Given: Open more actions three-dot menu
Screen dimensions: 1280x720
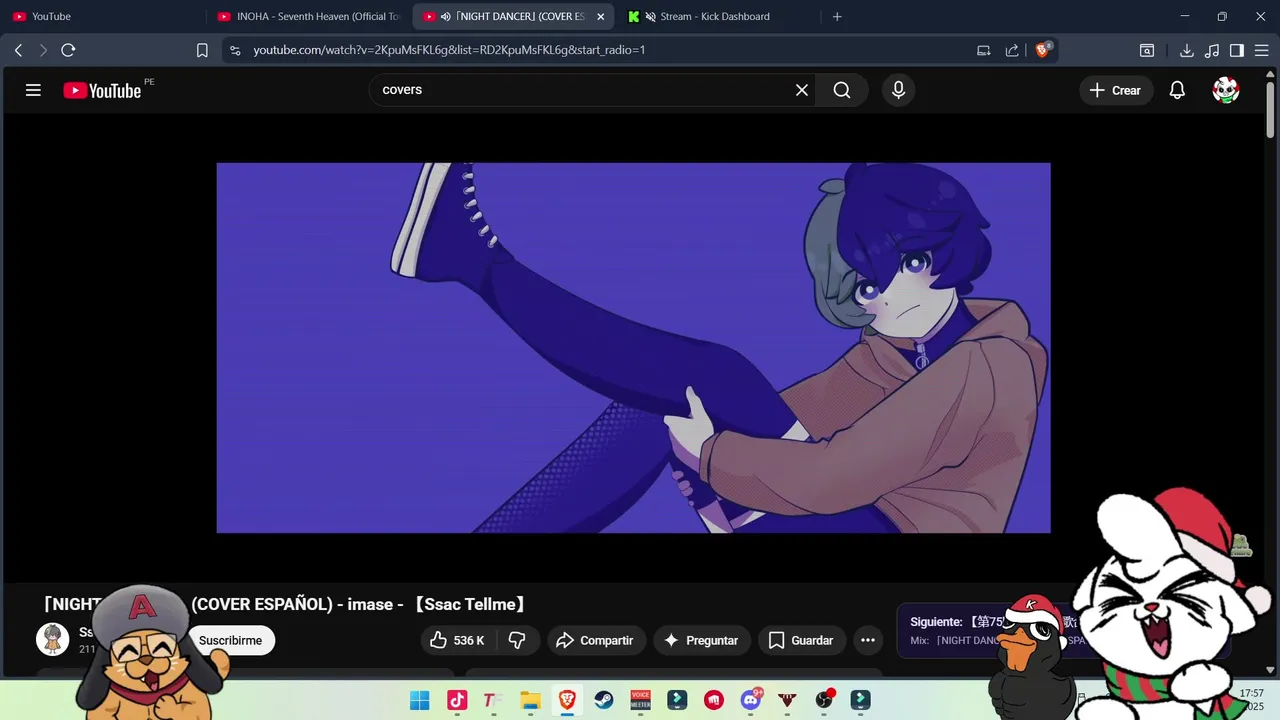Looking at the screenshot, I should pos(868,640).
